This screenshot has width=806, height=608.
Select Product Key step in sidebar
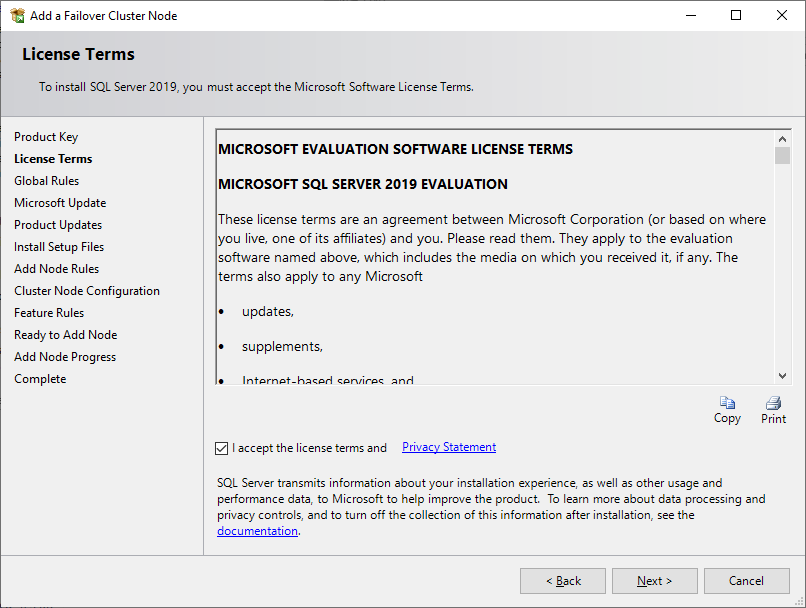tap(46, 137)
